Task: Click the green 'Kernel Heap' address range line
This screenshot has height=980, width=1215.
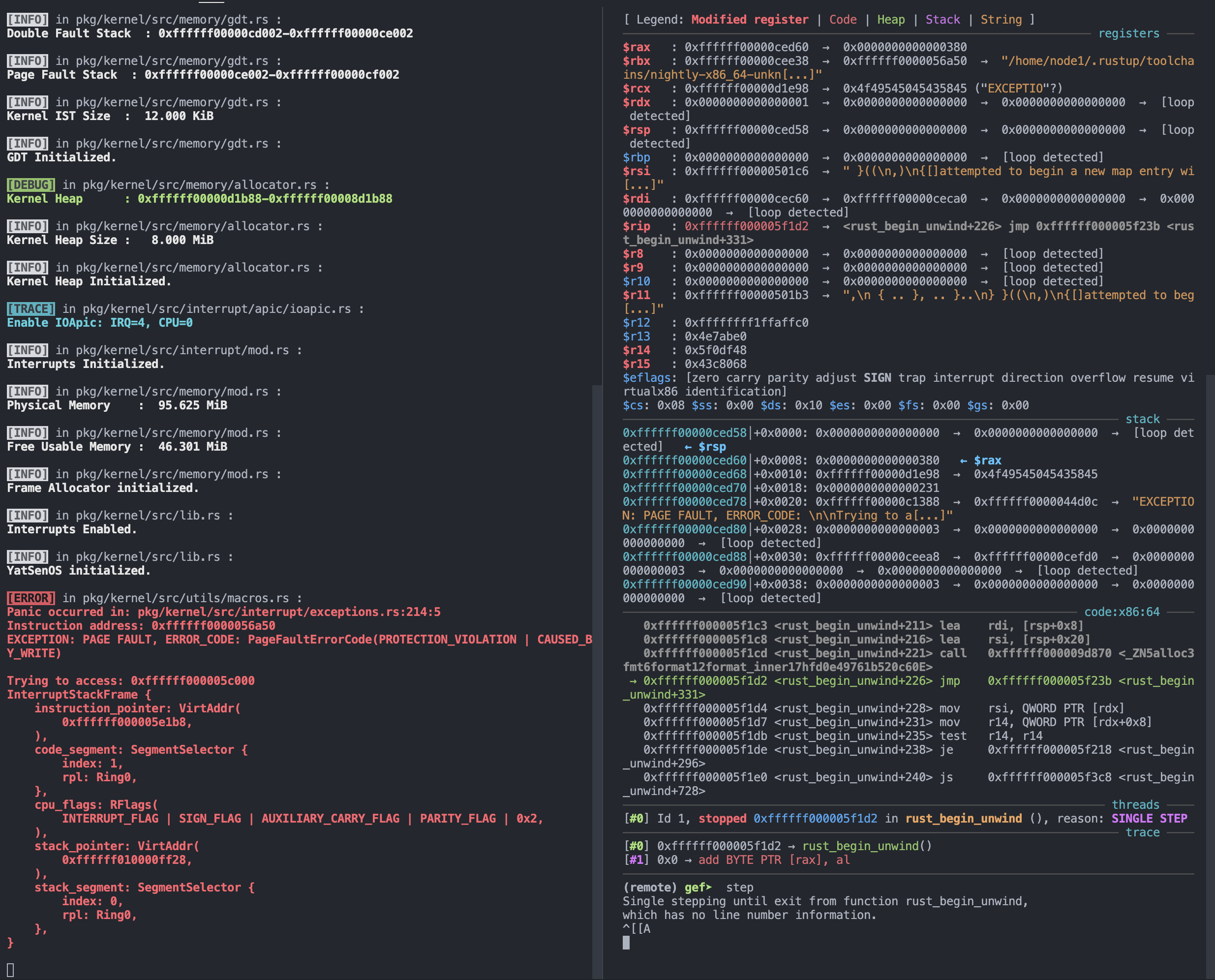Action: click(x=199, y=199)
